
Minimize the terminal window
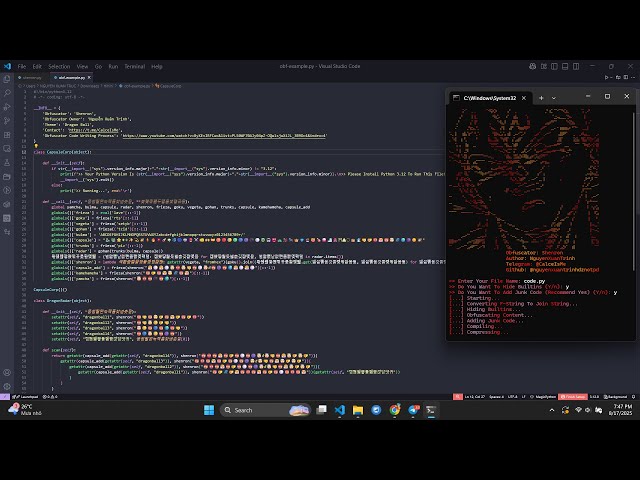(588, 96)
